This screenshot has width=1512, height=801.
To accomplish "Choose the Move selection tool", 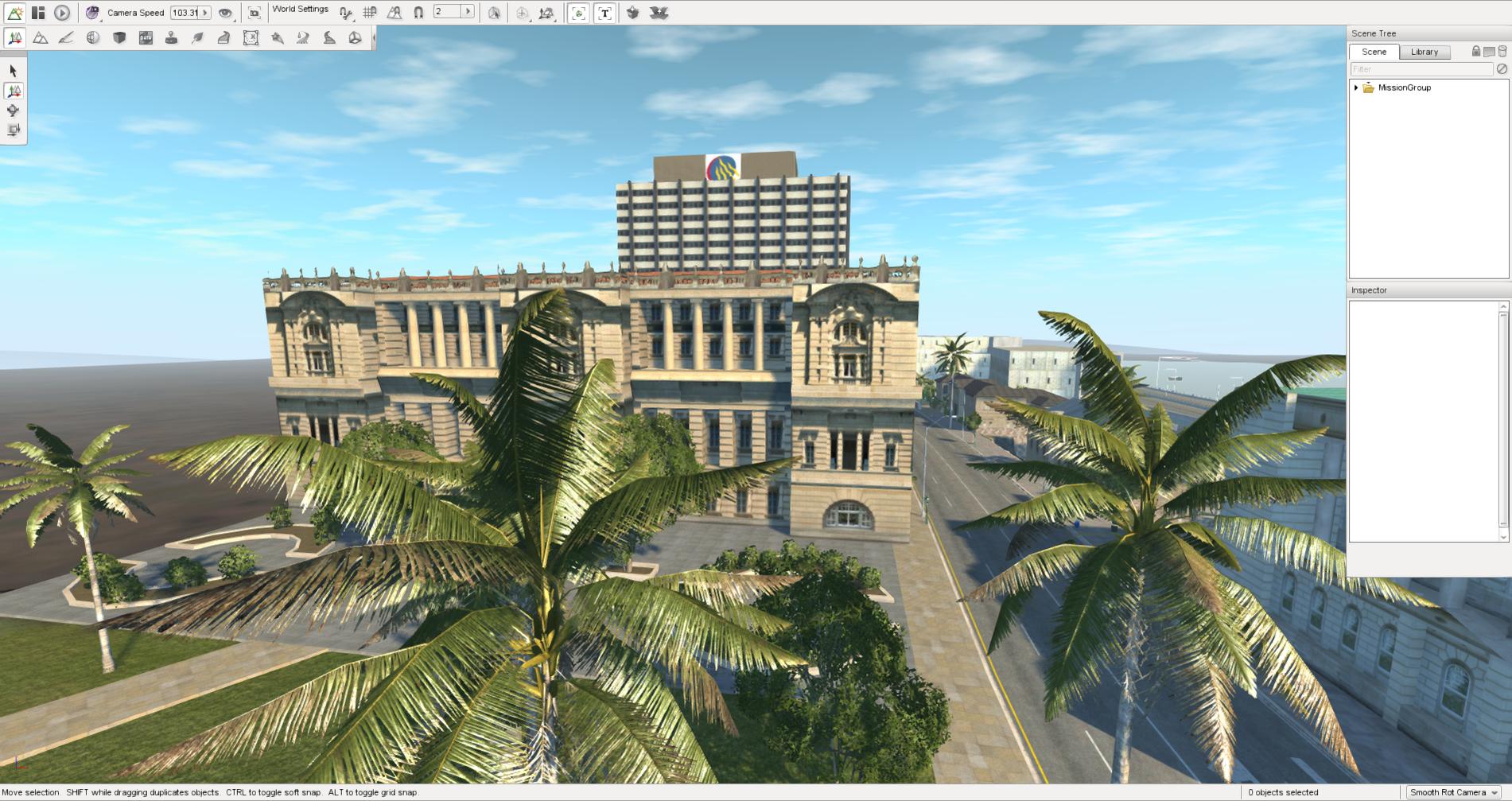I will [14, 91].
